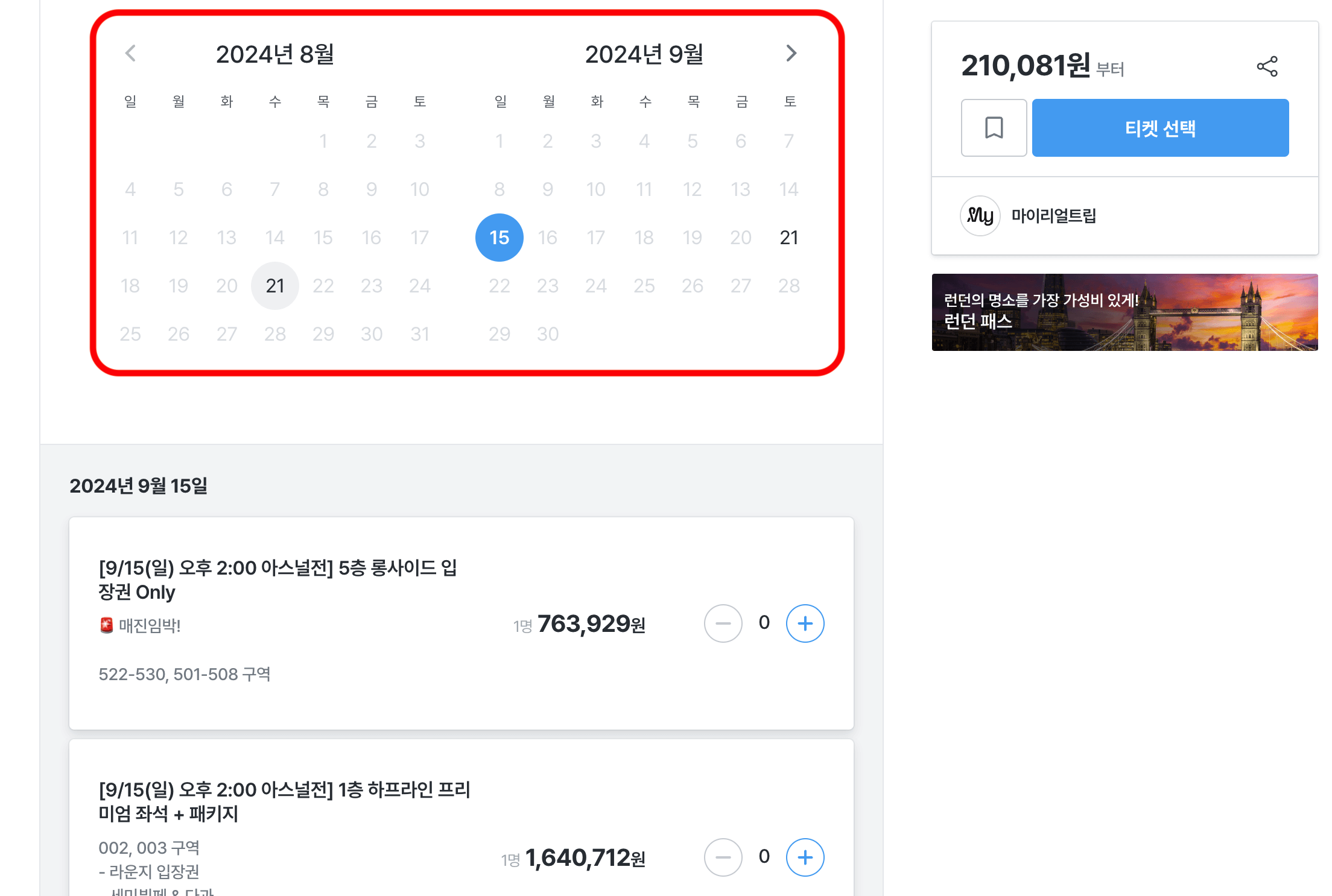Select September 21 in the calendar
The width and height of the screenshot is (1332, 896).
(x=789, y=238)
